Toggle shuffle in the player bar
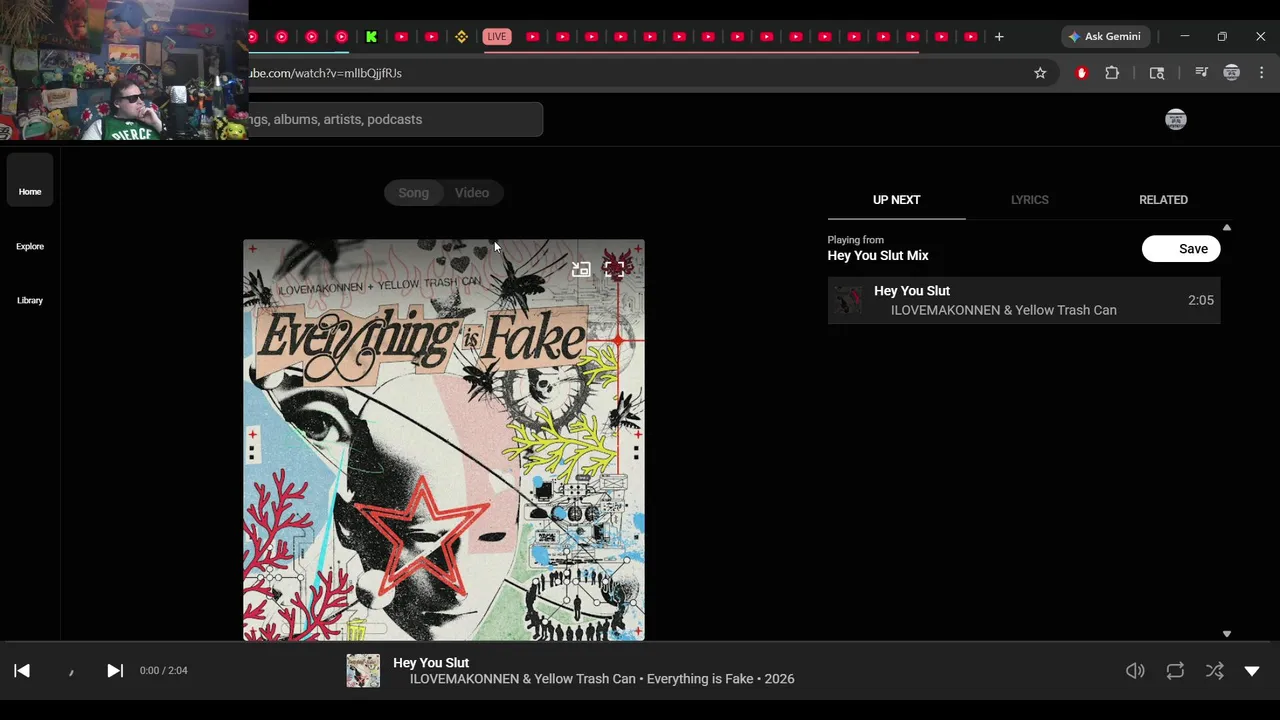The image size is (1280, 720). pos(1214,671)
